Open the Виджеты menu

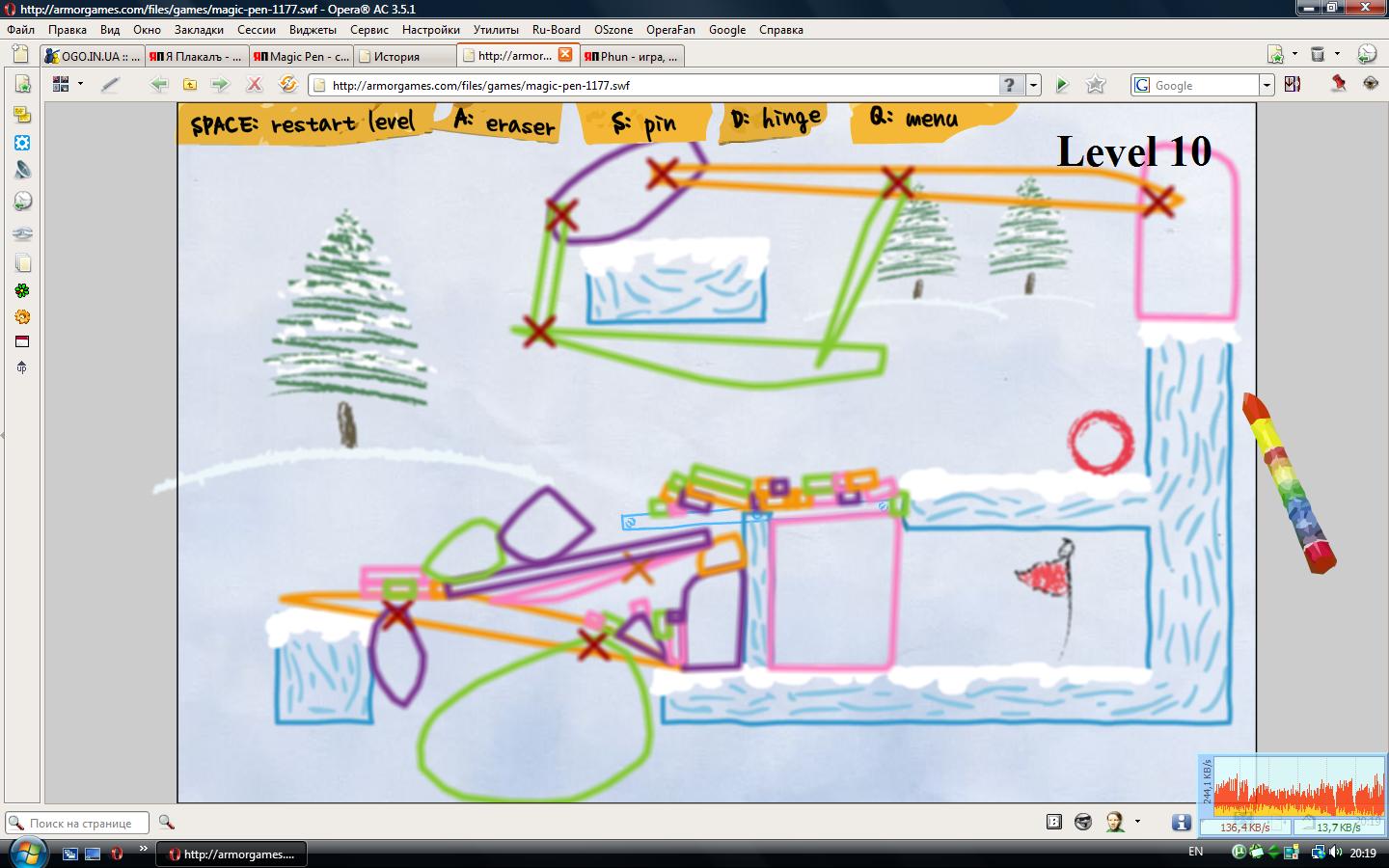point(313,30)
